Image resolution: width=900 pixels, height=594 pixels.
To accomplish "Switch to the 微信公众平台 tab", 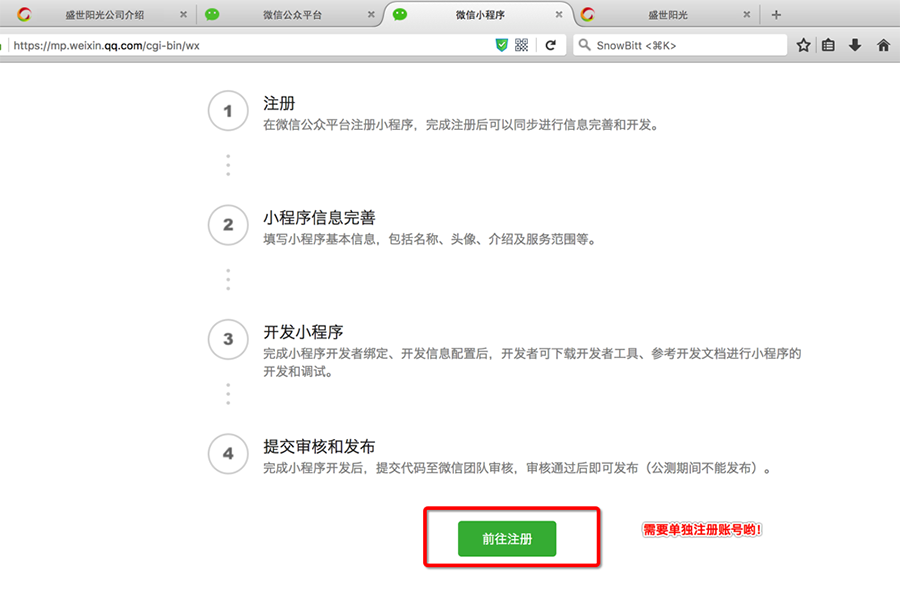I will tap(292, 15).
